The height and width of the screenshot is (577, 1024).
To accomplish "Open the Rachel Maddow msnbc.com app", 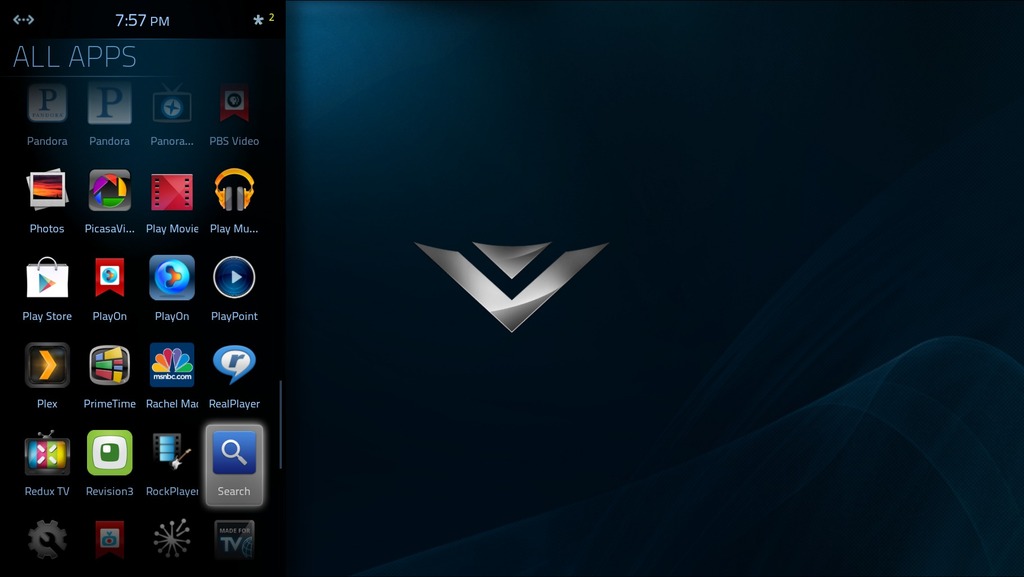I will click(x=172, y=376).
